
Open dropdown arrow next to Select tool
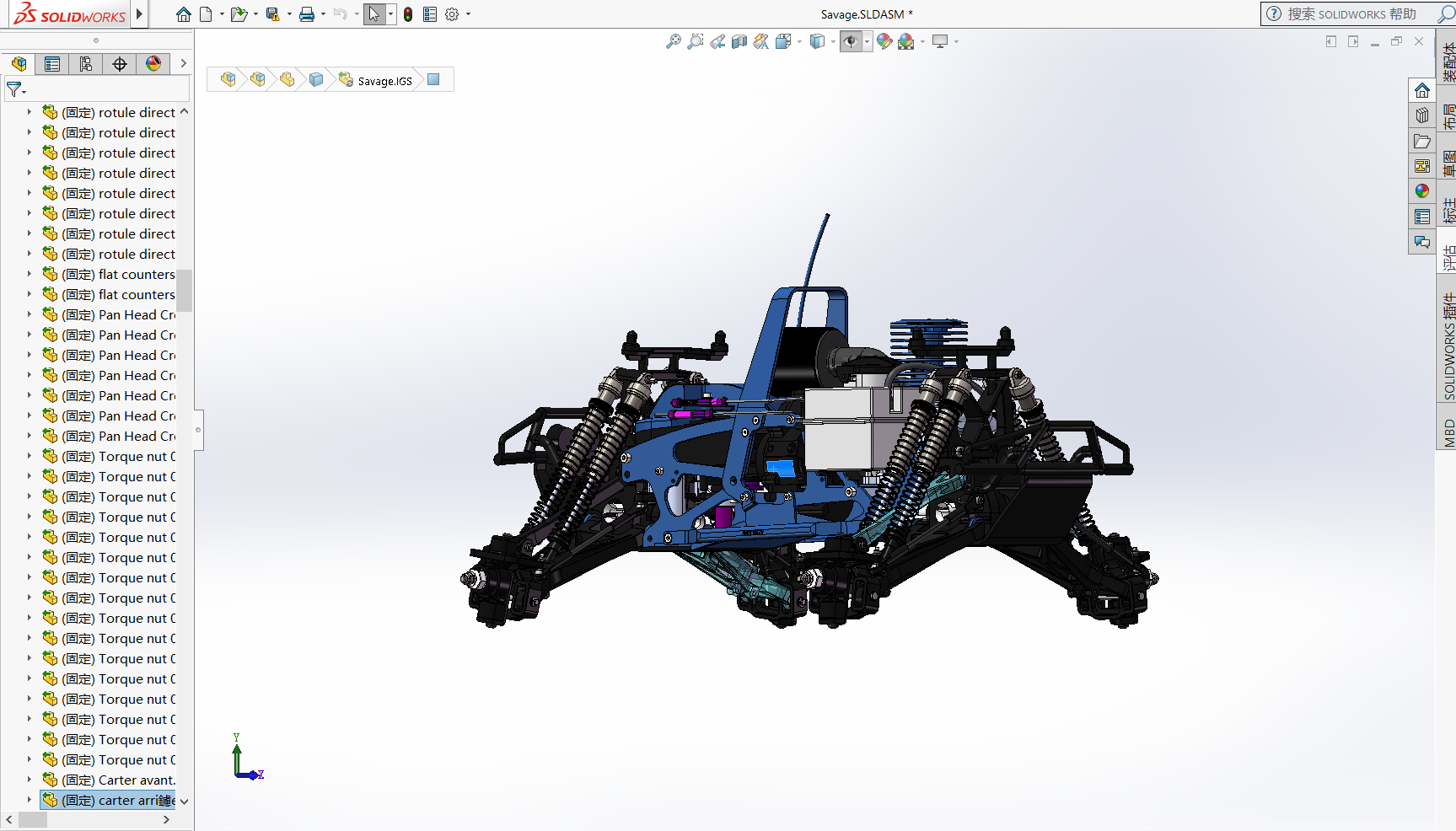coord(390,14)
